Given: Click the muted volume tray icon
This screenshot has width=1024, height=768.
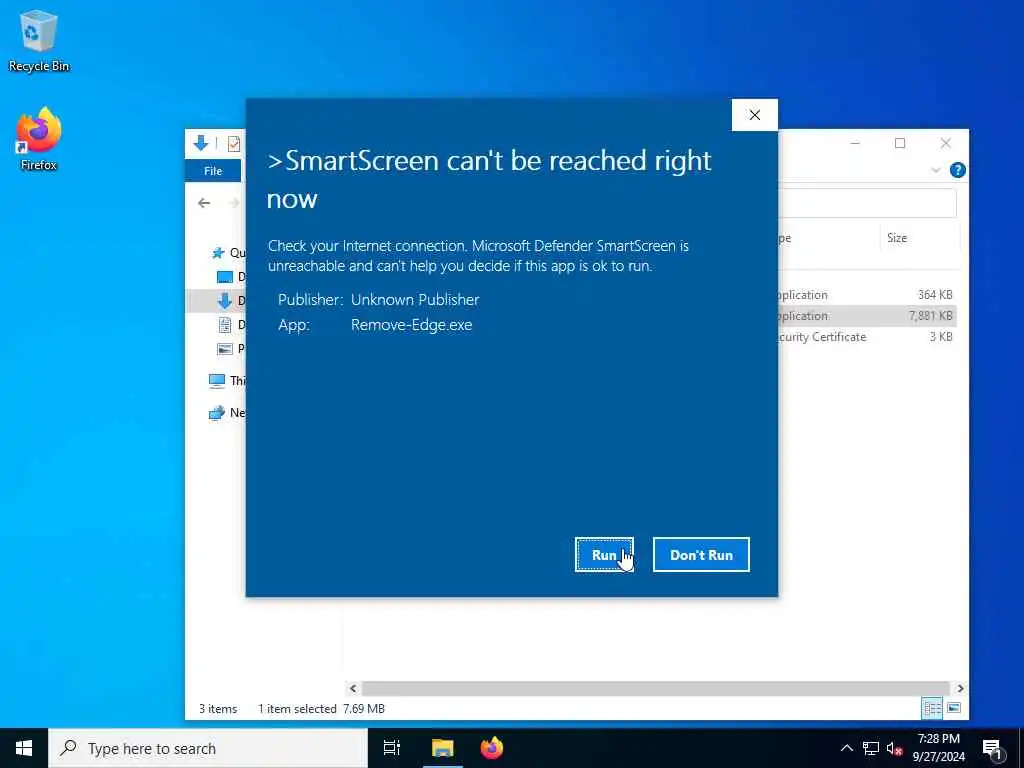Looking at the screenshot, I should pos(894,748).
